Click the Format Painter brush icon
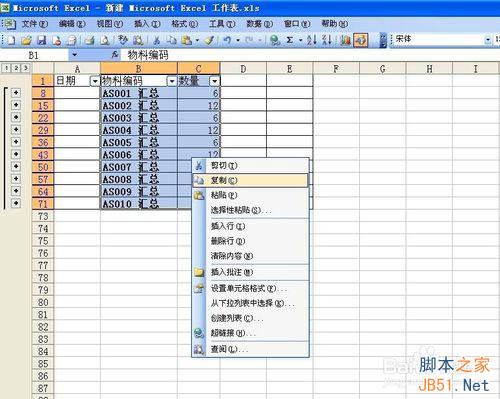This screenshot has height=399, width=500. pyautogui.click(x=209, y=40)
